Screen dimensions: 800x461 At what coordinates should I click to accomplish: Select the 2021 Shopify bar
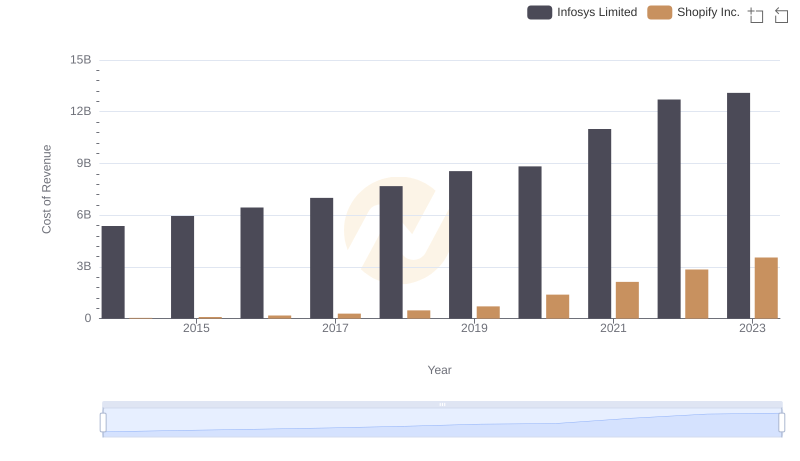click(627, 300)
